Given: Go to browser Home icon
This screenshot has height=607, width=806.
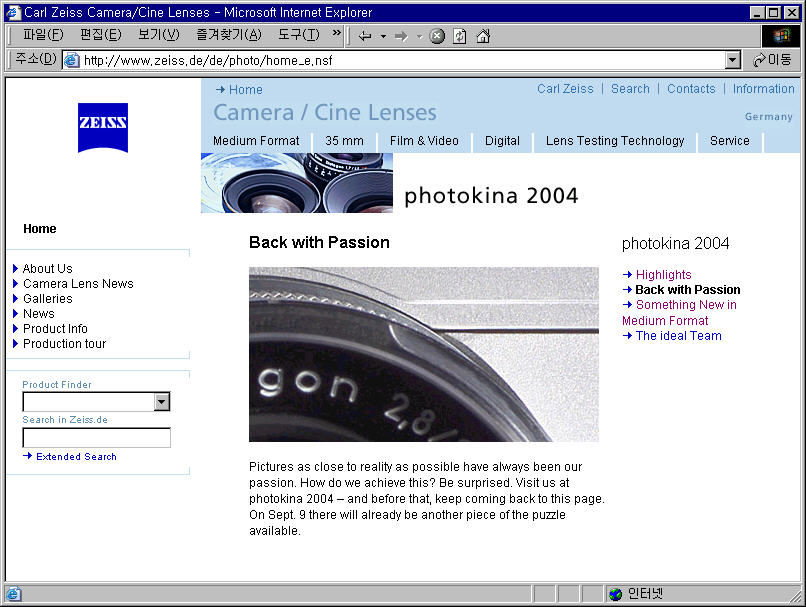Looking at the screenshot, I should [483, 36].
